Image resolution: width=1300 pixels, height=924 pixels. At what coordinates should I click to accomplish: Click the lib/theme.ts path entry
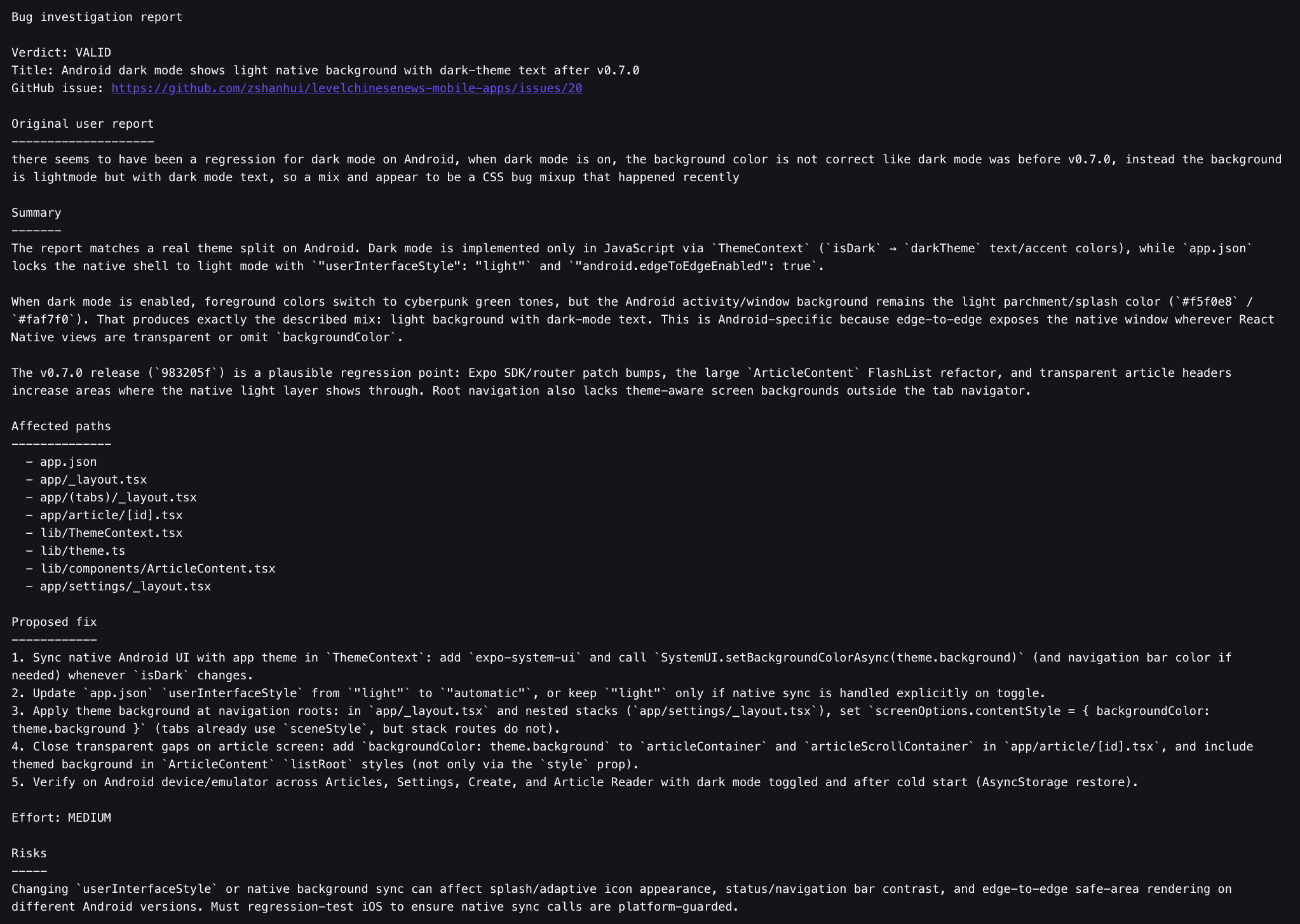click(x=83, y=551)
